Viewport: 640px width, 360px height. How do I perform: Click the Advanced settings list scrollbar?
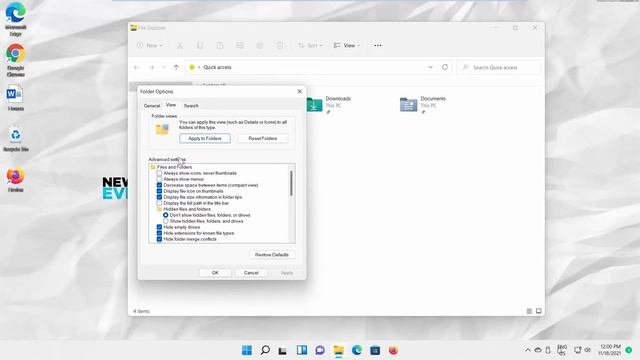(291, 183)
